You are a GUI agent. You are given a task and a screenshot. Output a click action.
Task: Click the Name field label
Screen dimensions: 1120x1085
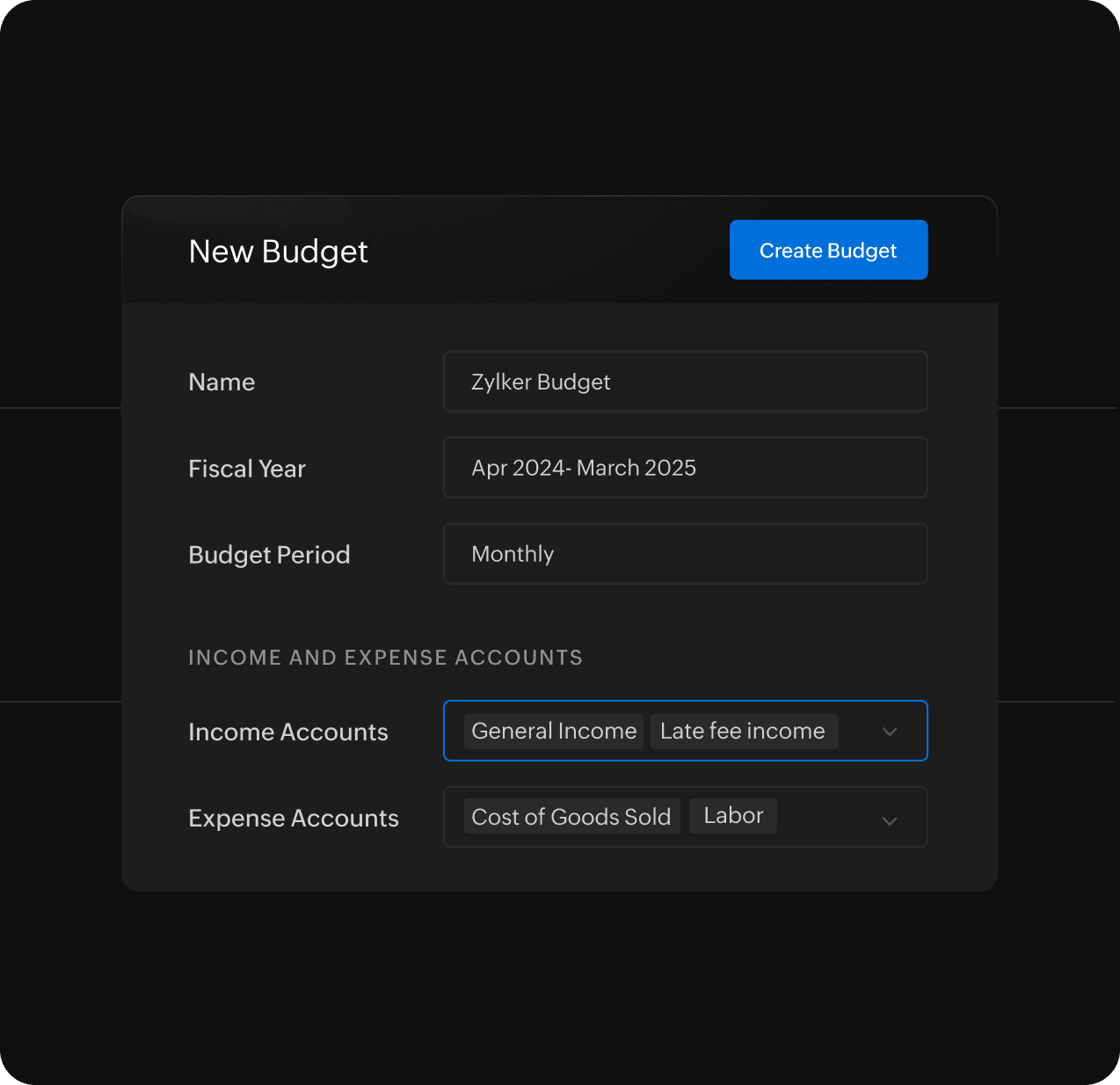point(222,382)
